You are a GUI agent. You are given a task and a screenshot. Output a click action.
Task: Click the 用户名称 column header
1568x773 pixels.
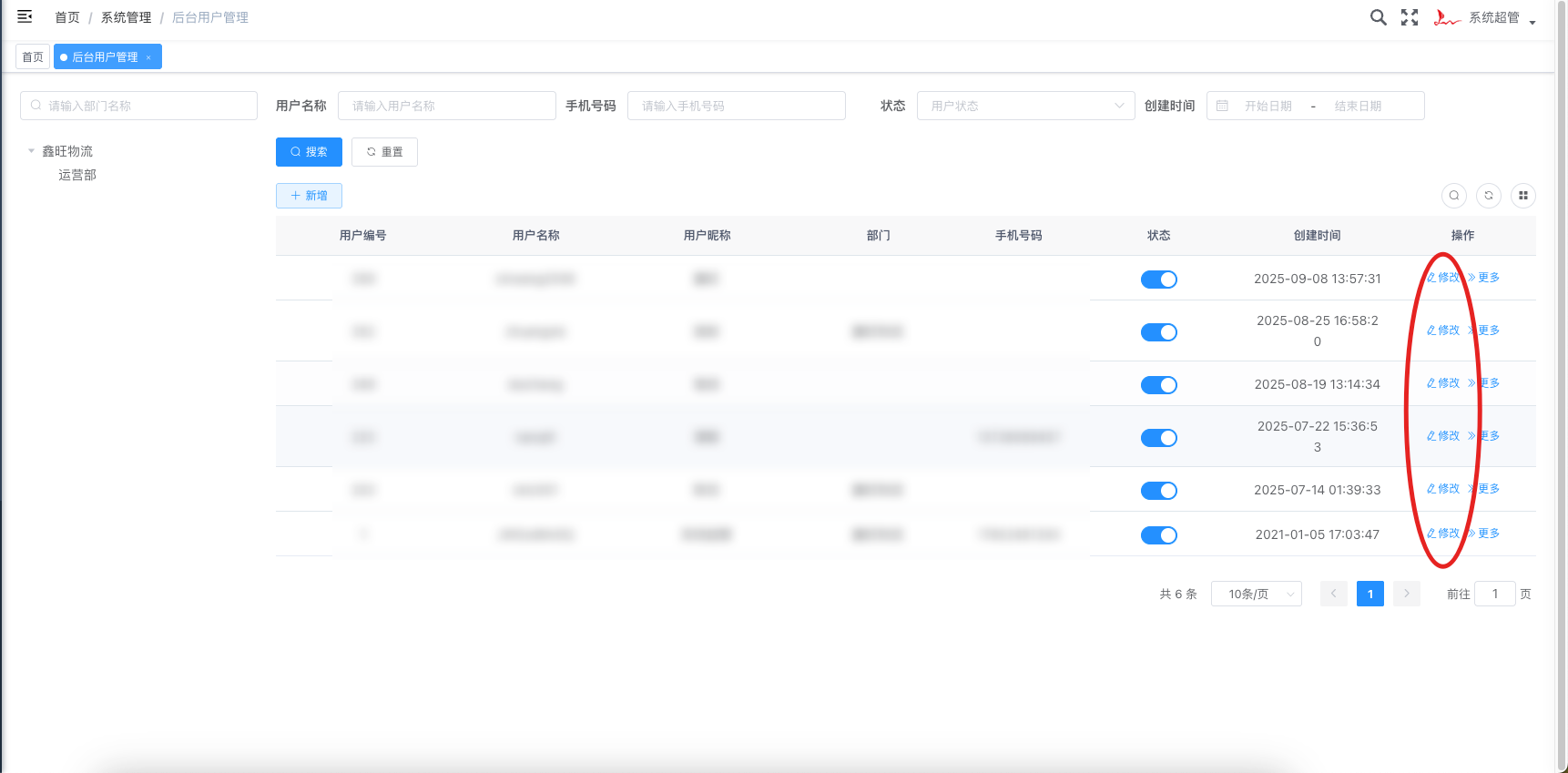pyautogui.click(x=536, y=236)
